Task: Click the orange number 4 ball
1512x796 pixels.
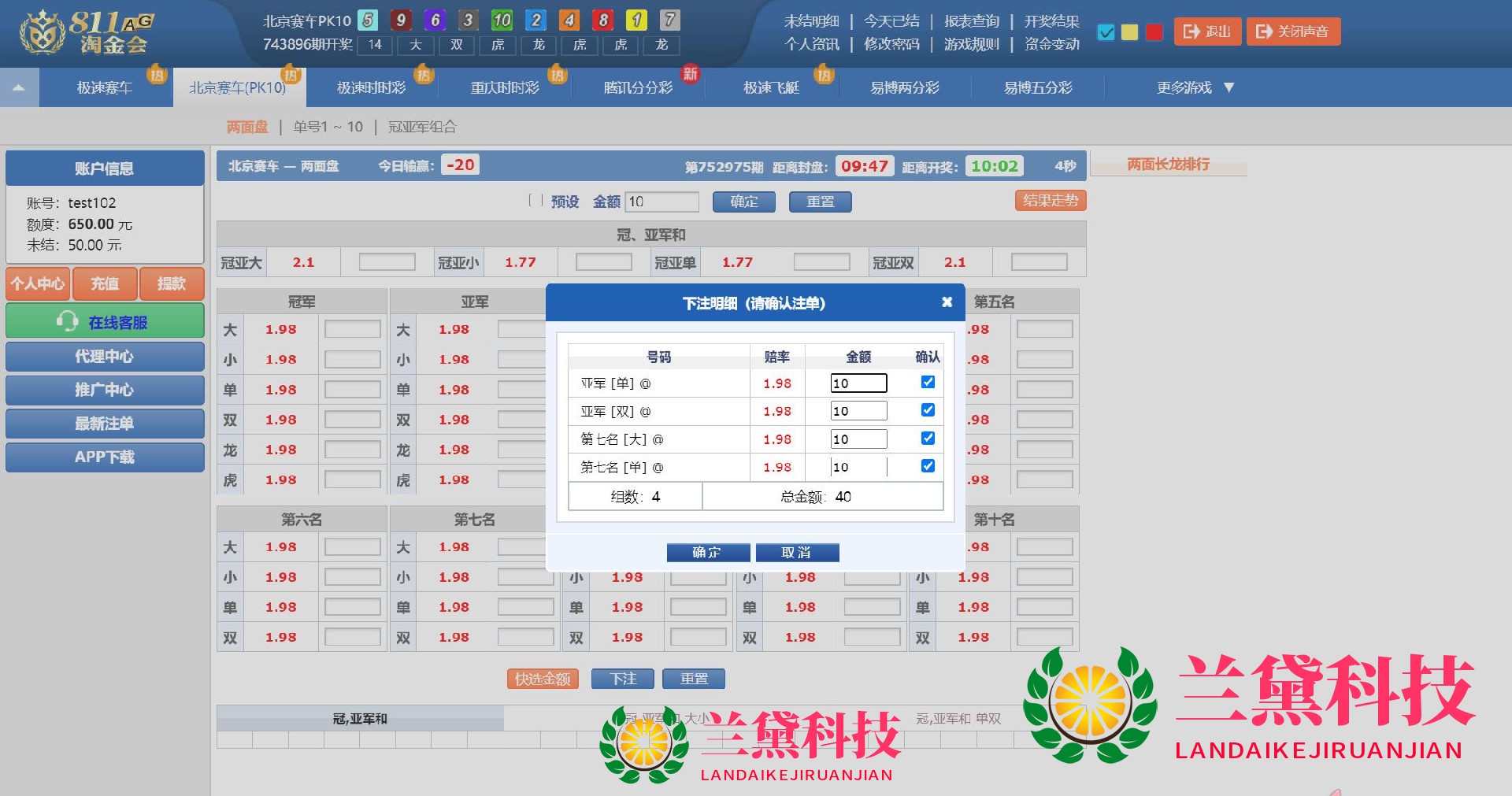Action: point(569,20)
